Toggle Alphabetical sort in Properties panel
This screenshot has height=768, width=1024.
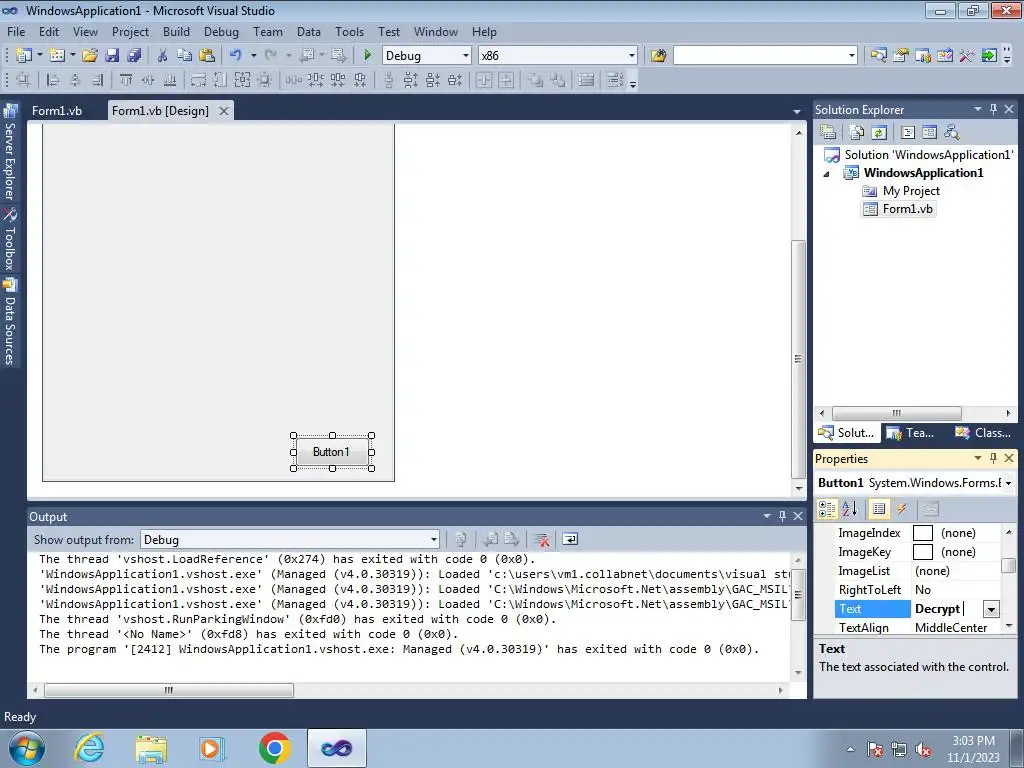[850, 509]
